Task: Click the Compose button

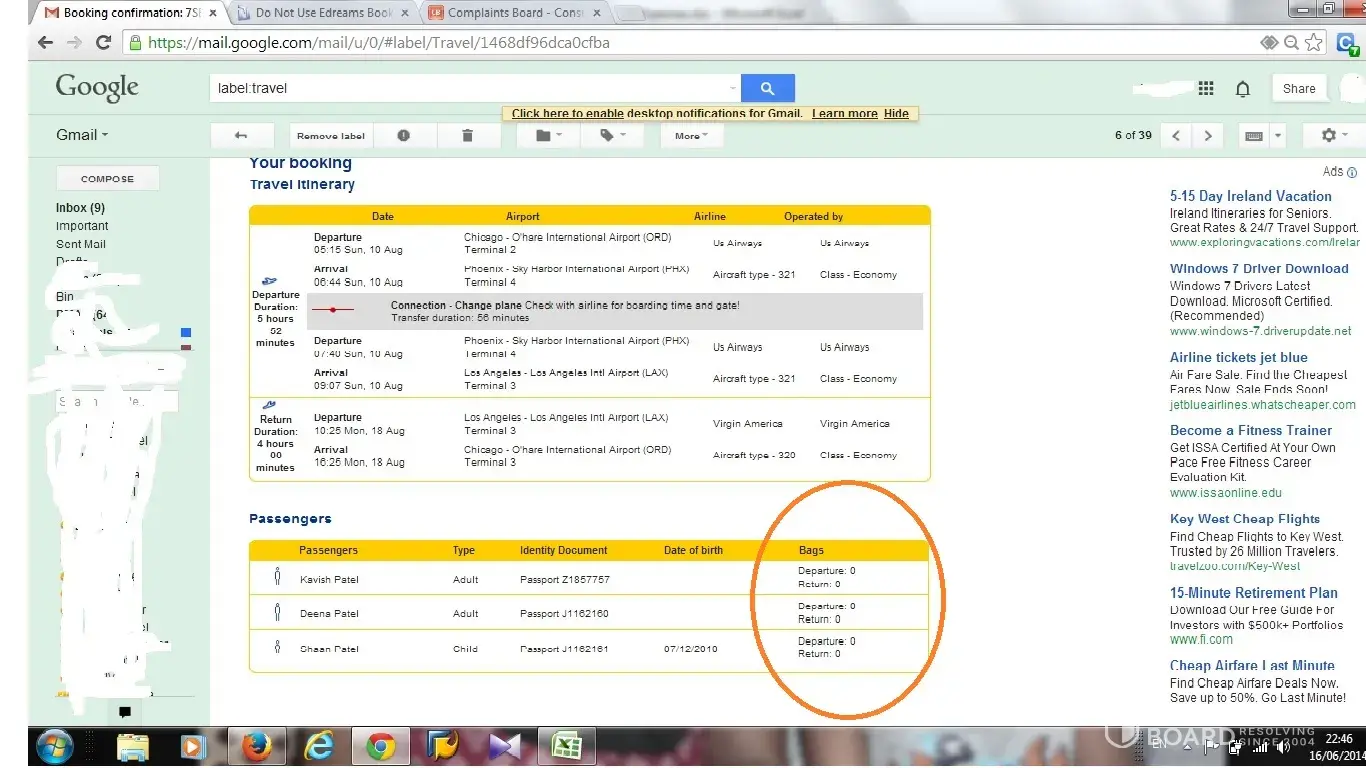Action: 107,179
